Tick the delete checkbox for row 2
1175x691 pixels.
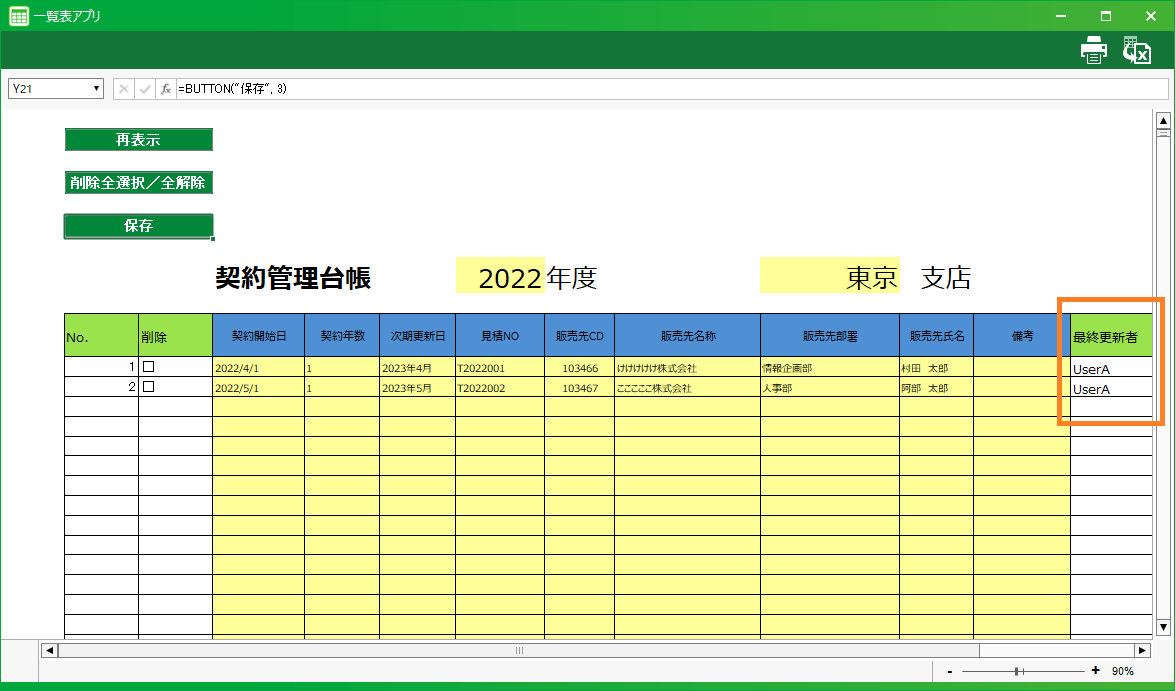point(149,387)
